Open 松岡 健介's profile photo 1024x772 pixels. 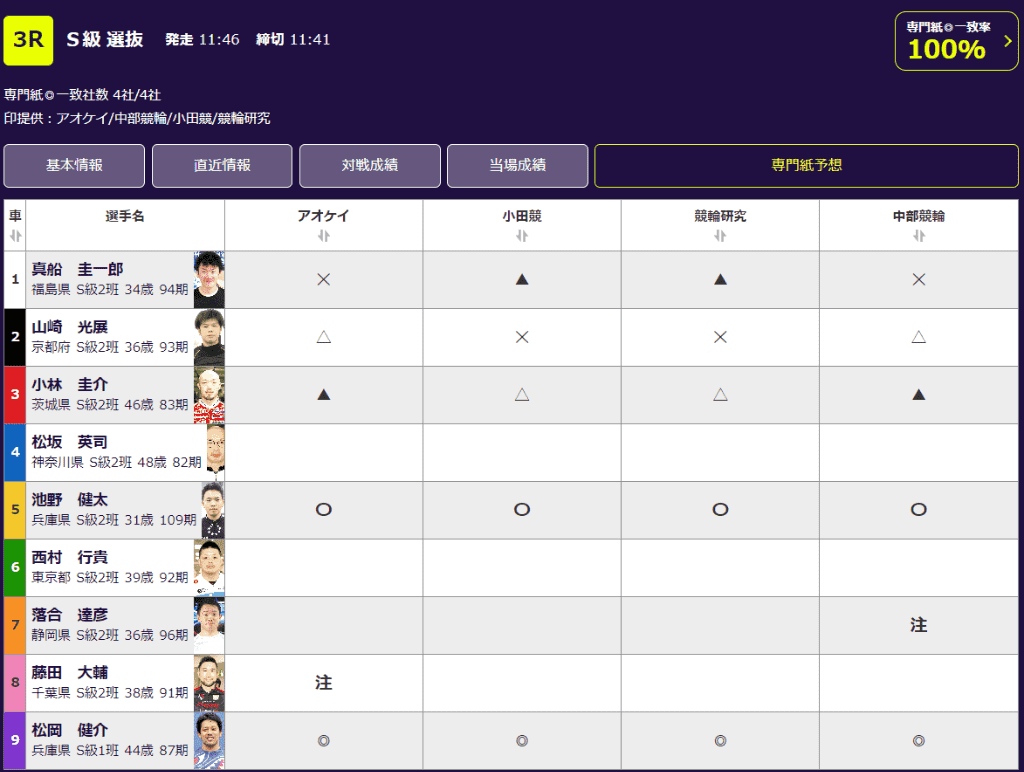click(209, 740)
